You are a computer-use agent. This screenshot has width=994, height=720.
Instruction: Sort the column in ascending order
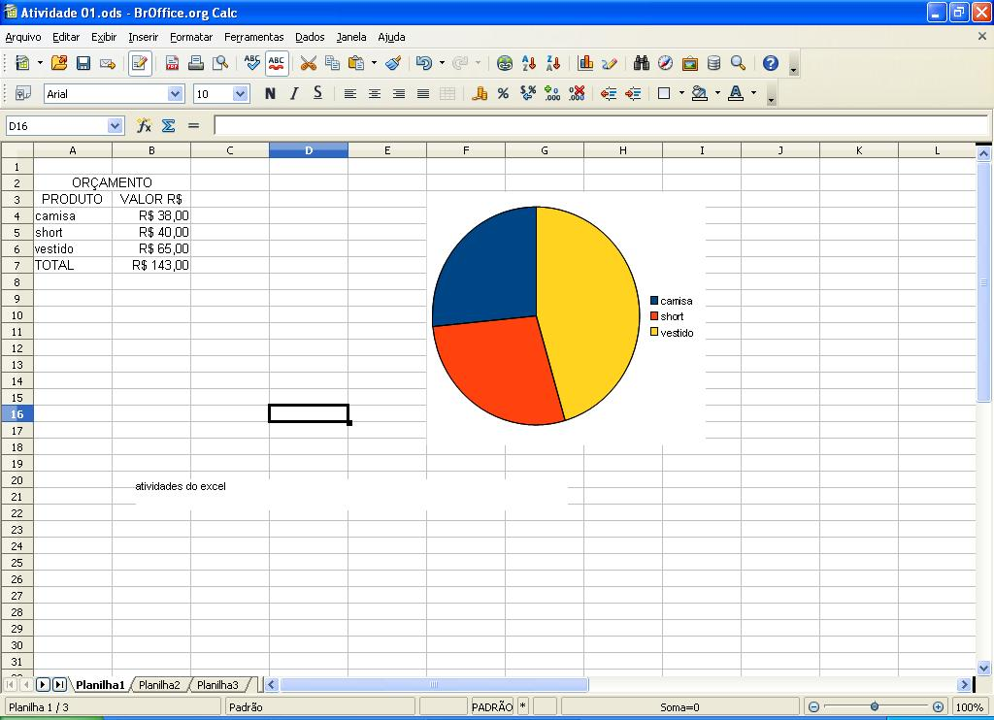click(x=529, y=64)
